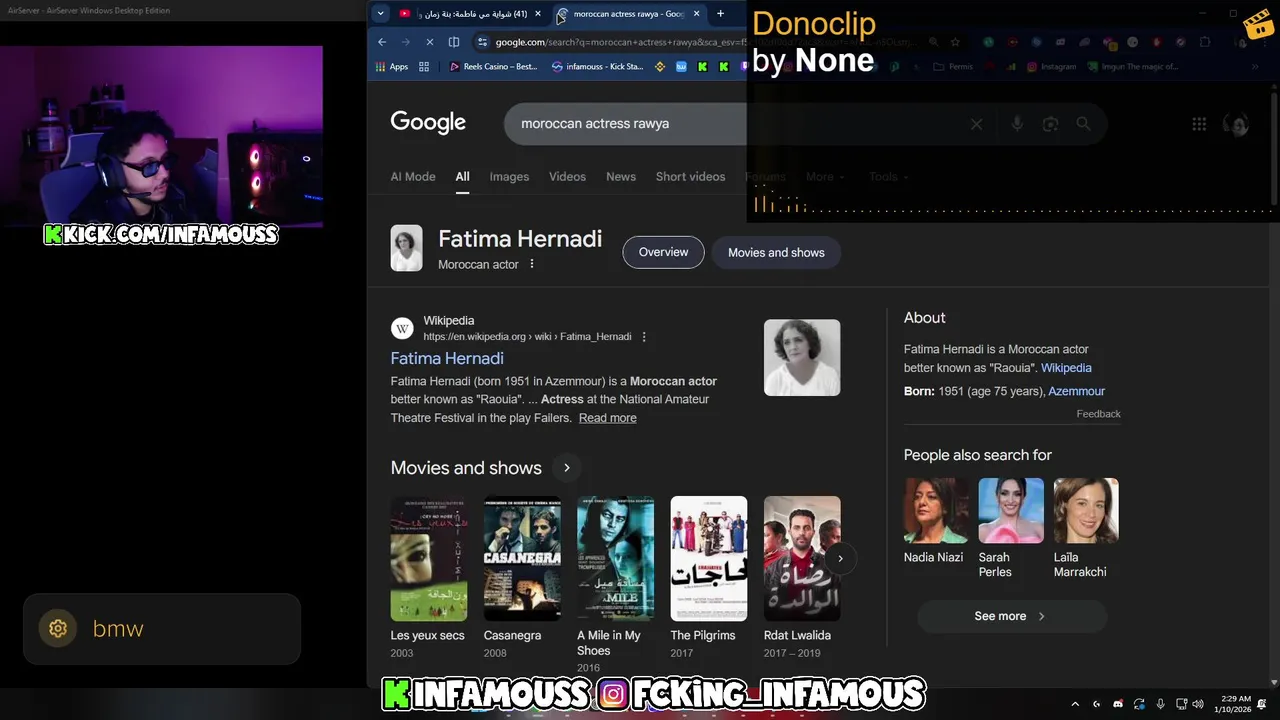Select the moroccan actress rawya Google tab
The height and width of the screenshot is (720, 1280).
628,14
